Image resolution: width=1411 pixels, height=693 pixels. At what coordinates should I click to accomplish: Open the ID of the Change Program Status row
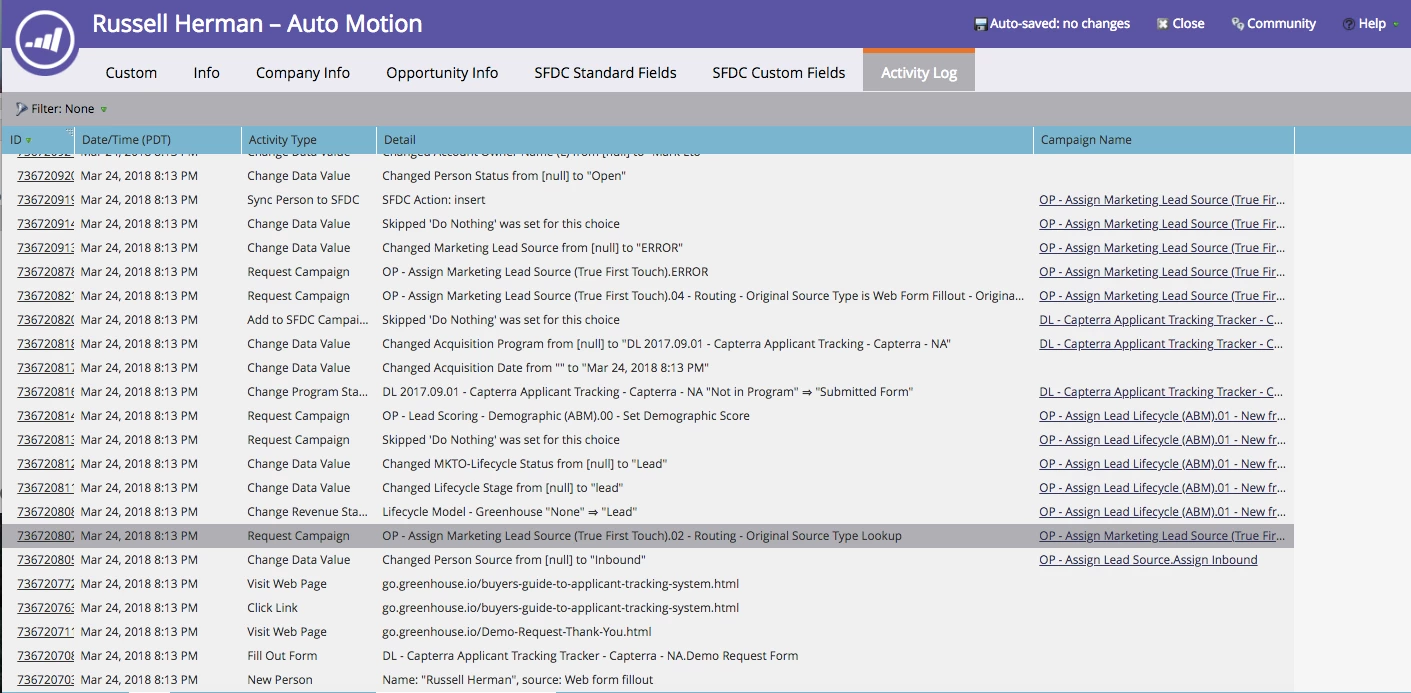tap(45, 392)
